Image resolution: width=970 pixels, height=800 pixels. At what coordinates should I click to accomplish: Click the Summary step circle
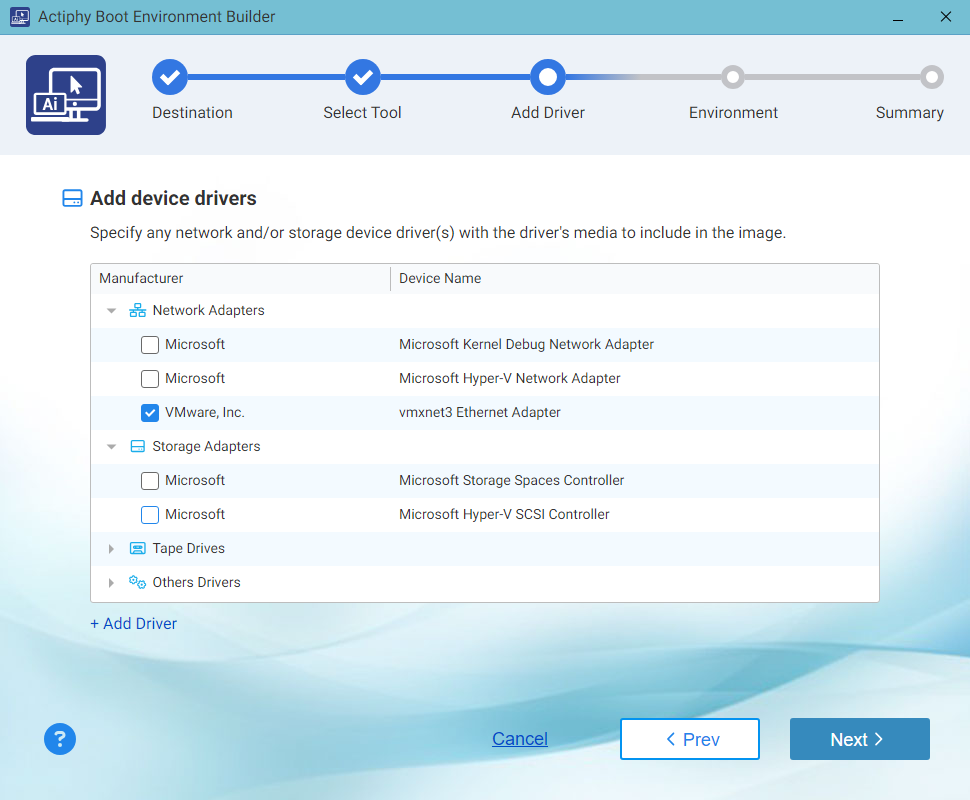[x=931, y=77]
